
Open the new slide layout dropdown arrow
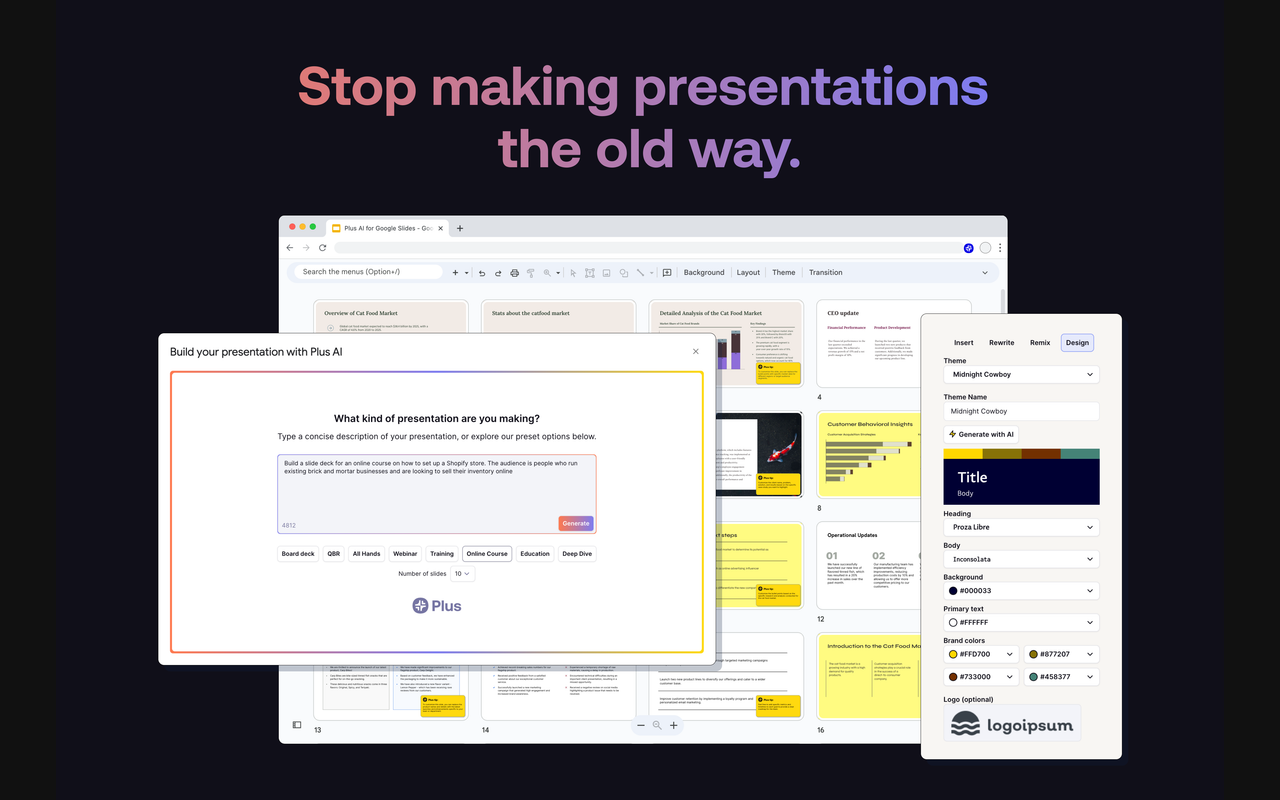467,272
